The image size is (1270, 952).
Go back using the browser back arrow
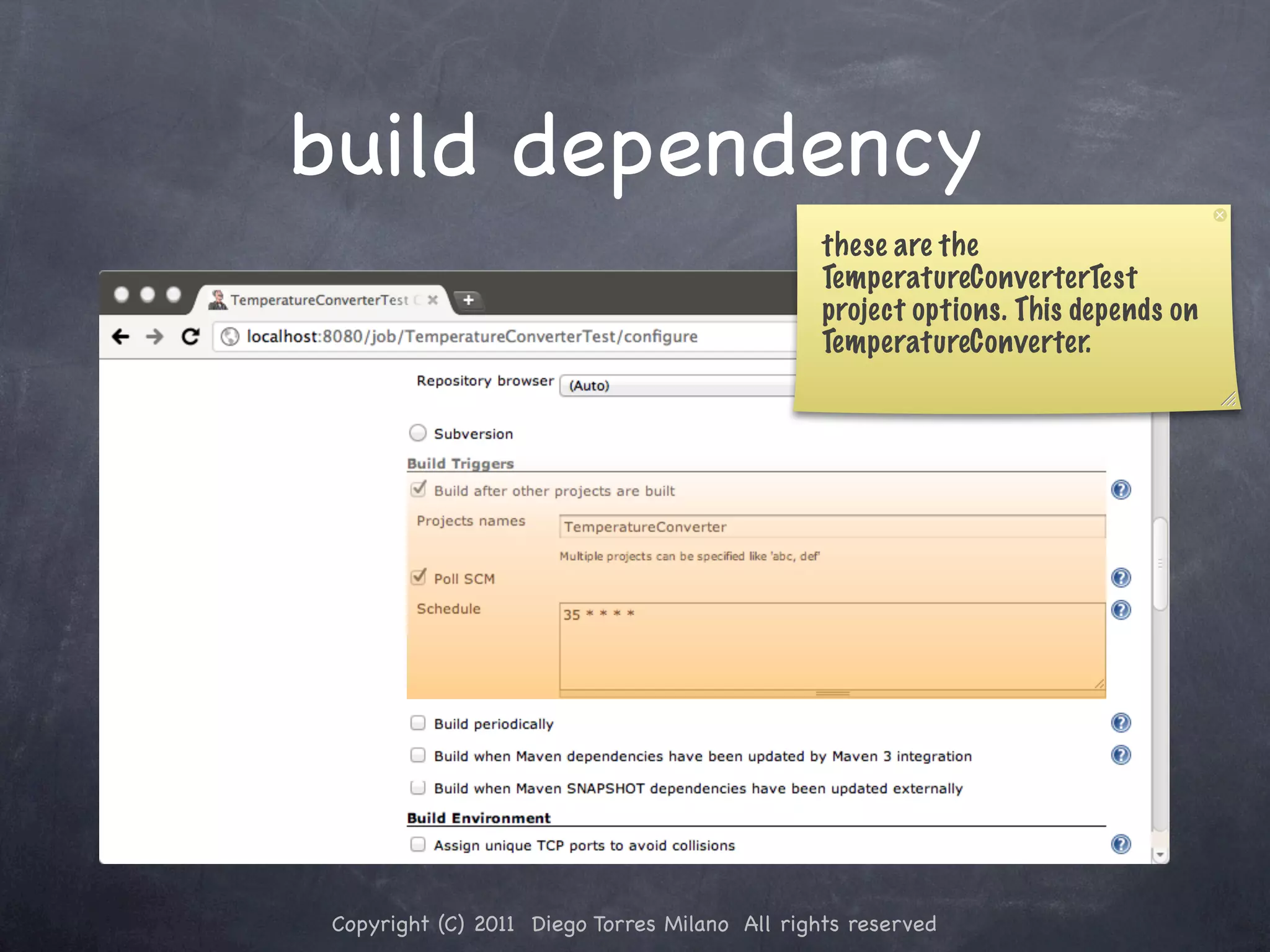[120, 337]
